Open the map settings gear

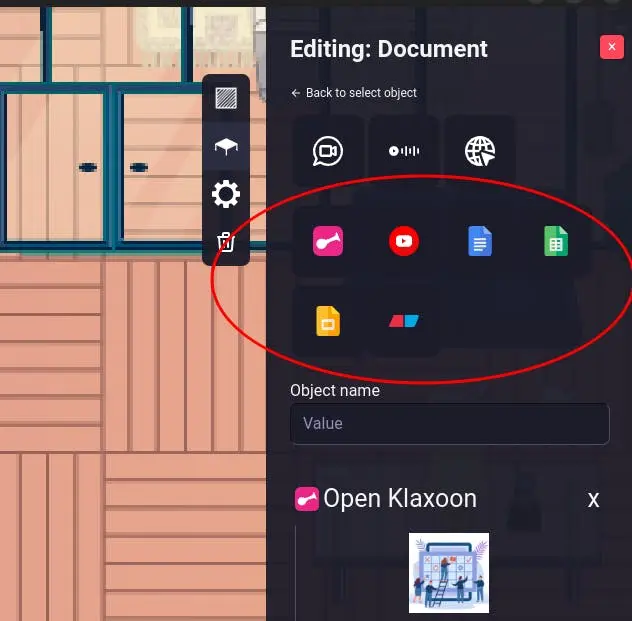coord(226,194)
